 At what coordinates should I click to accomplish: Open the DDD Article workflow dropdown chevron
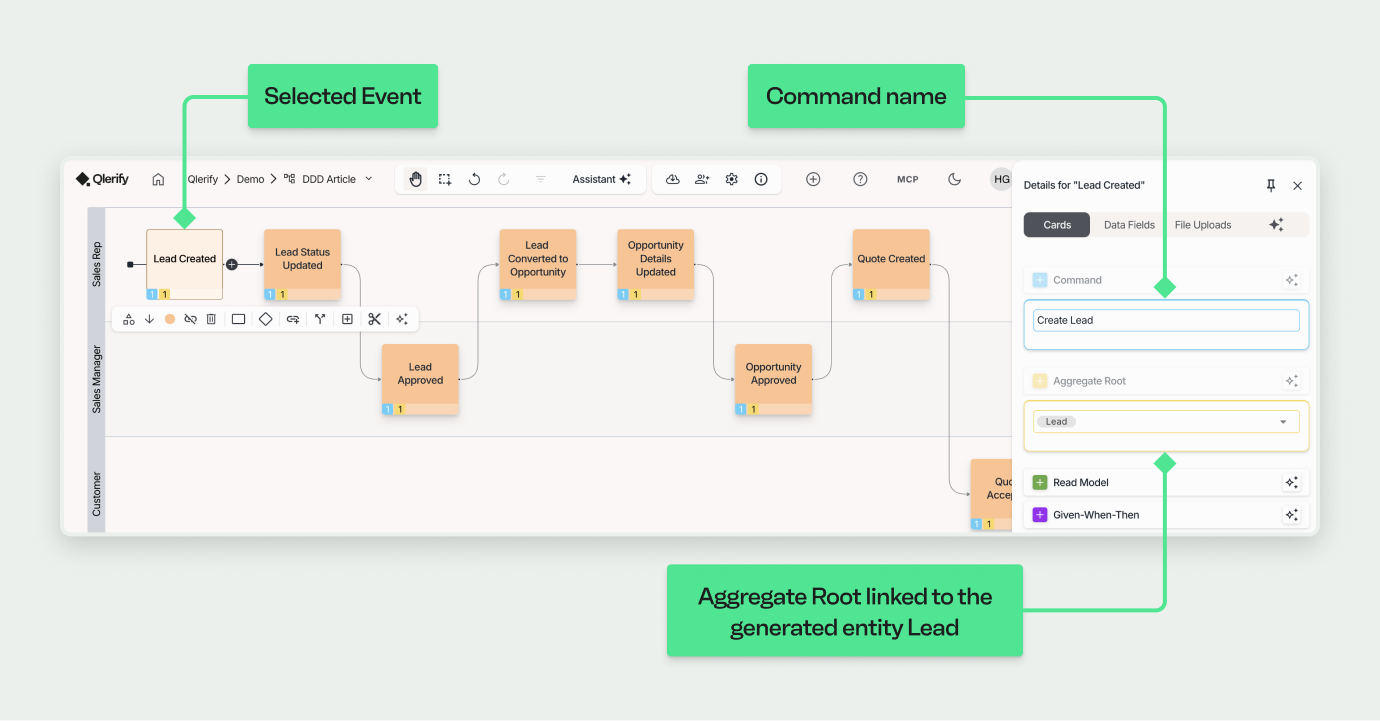tap(368, 179)
